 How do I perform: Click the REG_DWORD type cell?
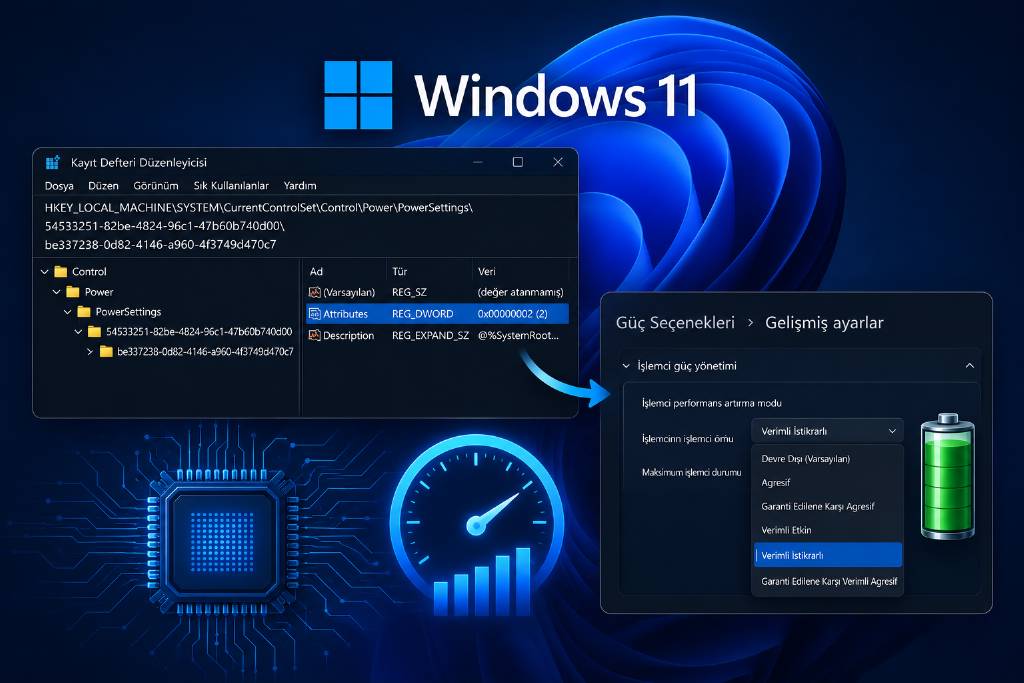(423, 313)
